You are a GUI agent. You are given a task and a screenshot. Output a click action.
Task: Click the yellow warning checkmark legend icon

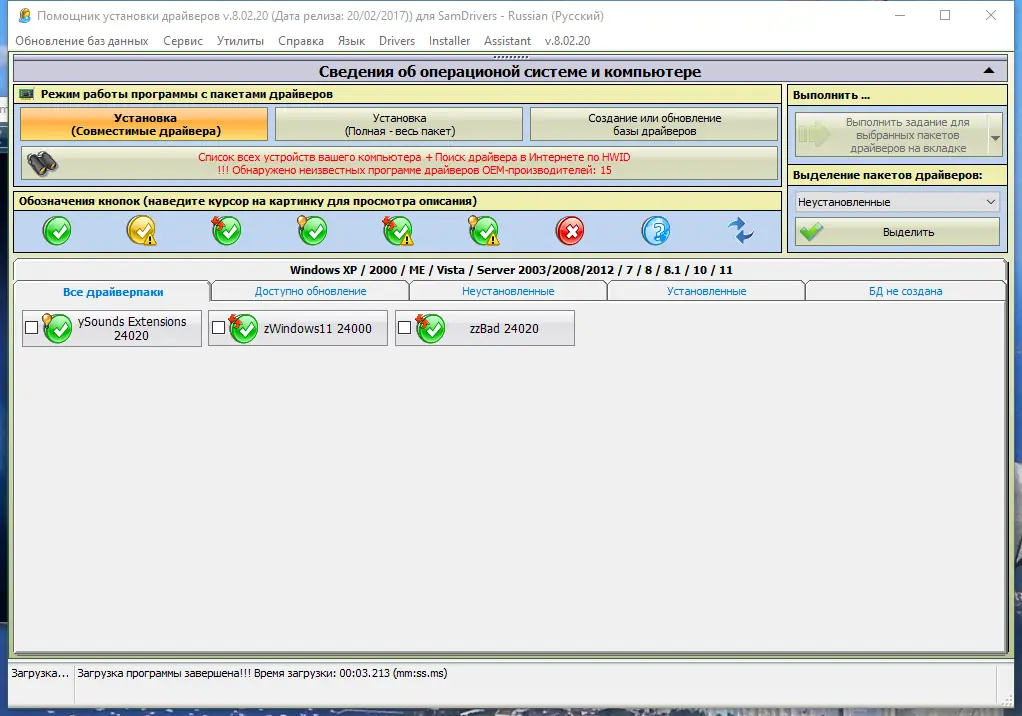142,231
